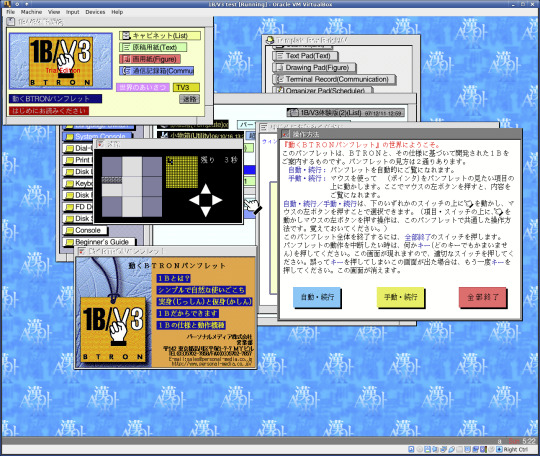
Task: Click Organizer Pad(Scheduler) template item
Action: (323, 90)
